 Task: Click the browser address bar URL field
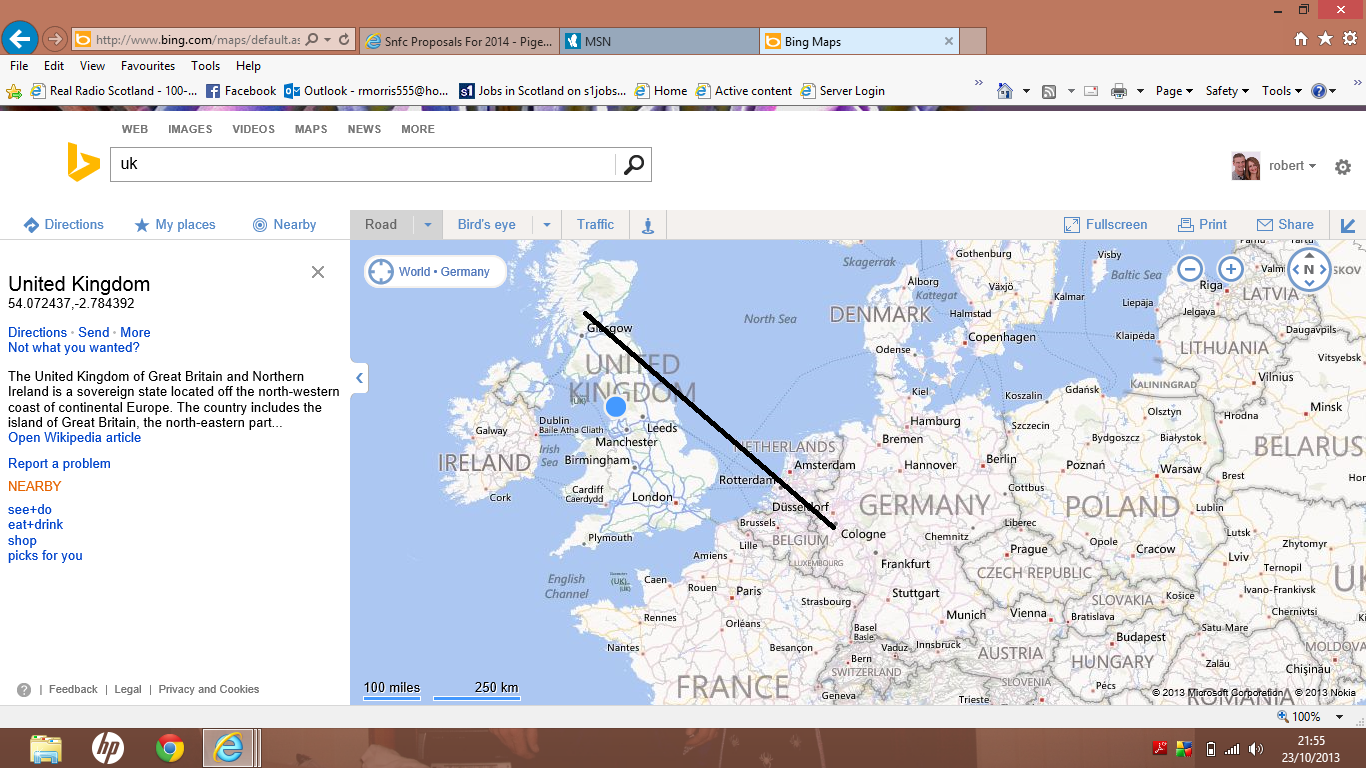197,40
